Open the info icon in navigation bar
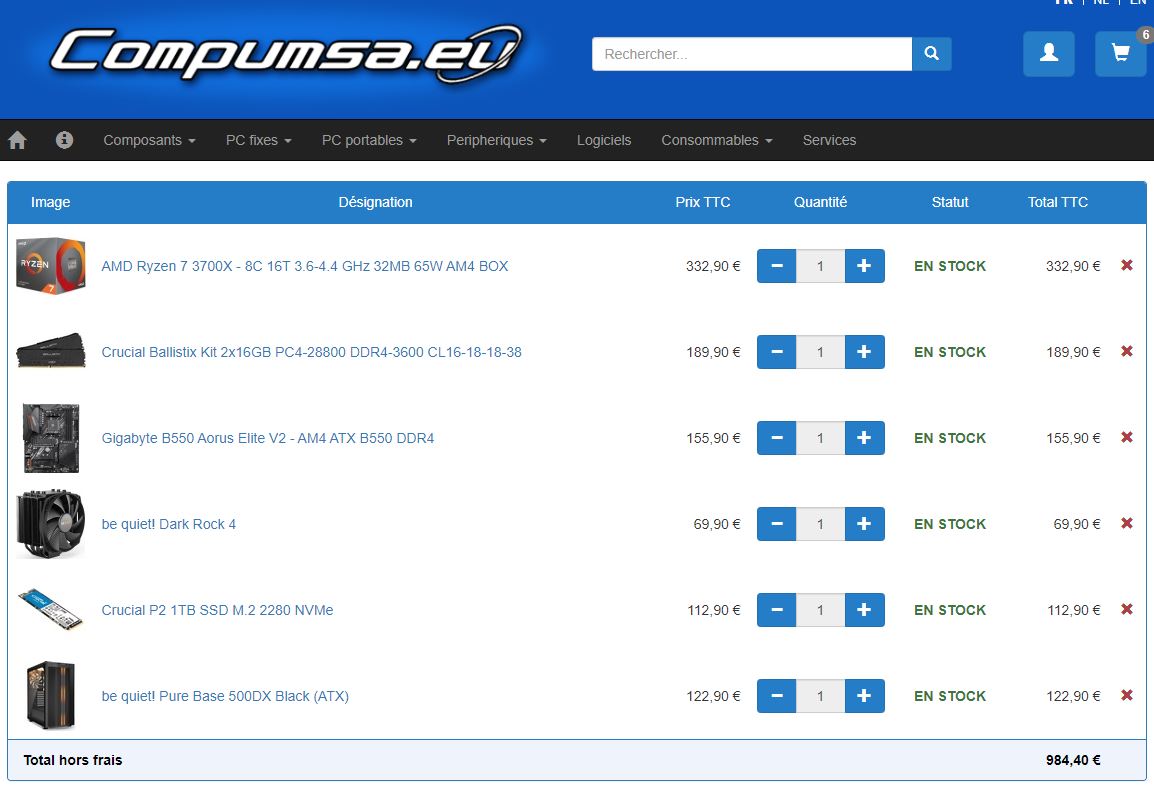Viewport: 1154px width, 788px height. coord(65,140)
